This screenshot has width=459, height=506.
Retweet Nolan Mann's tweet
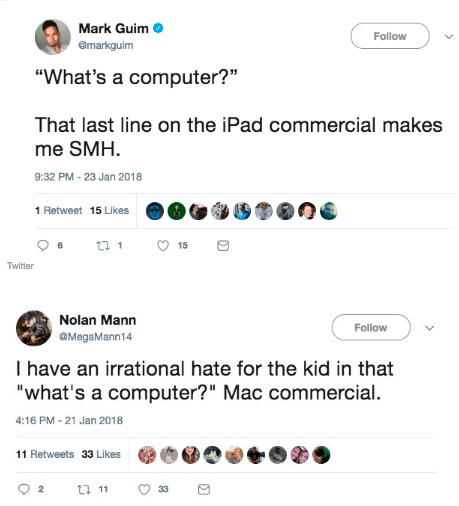tap(84, 489)
